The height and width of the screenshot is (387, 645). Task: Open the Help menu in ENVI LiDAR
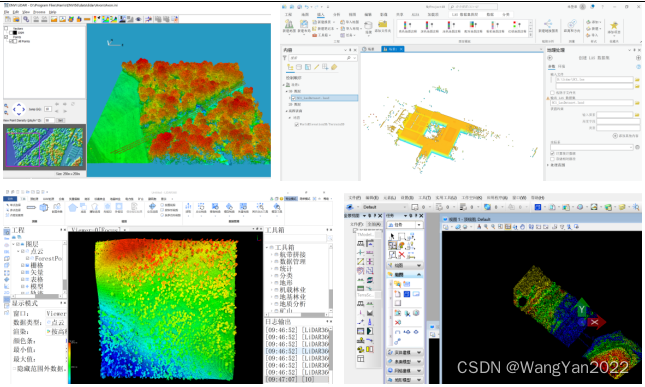point(53,12)
